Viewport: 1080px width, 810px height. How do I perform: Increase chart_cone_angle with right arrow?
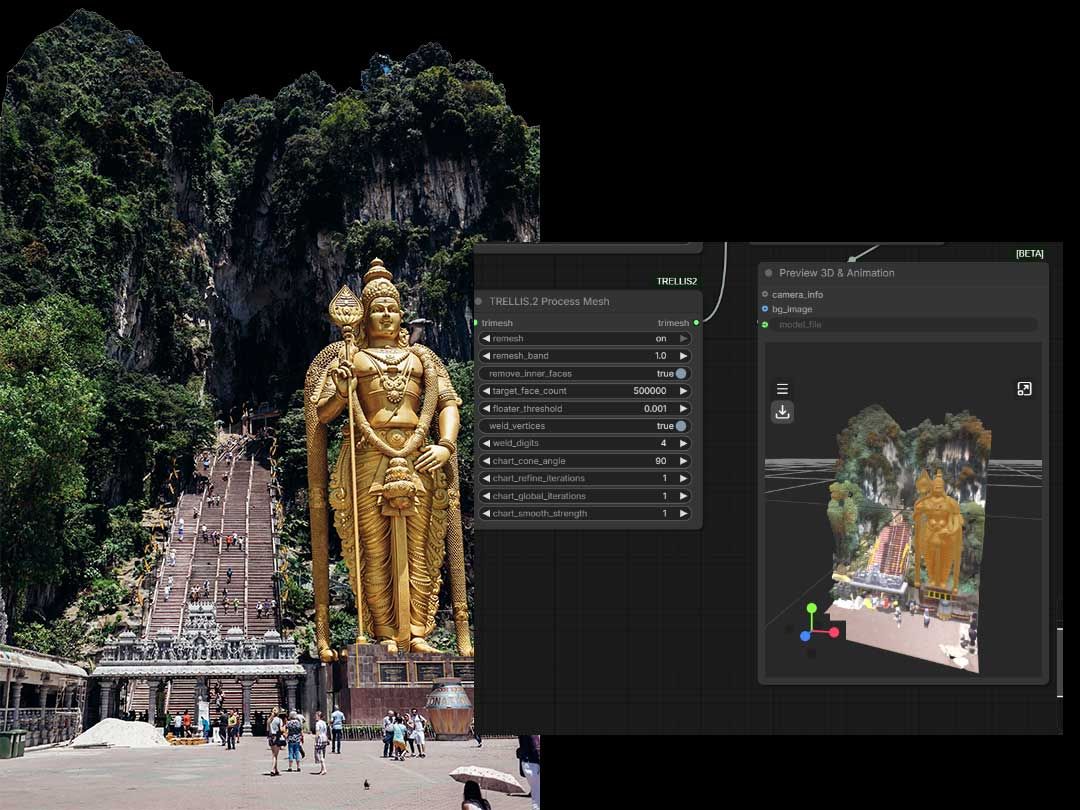coord(683,461)
